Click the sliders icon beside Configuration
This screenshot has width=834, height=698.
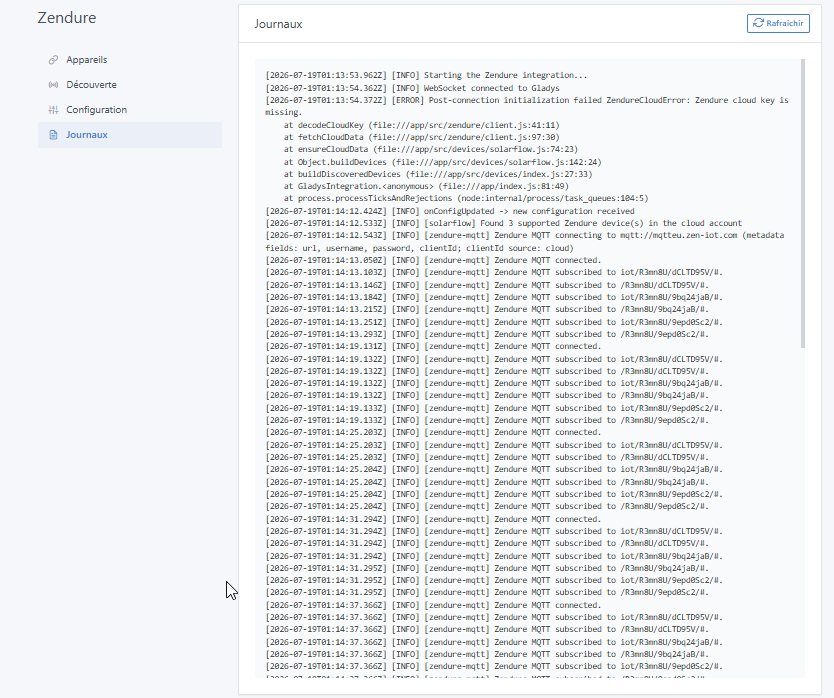tap(53, 110)
